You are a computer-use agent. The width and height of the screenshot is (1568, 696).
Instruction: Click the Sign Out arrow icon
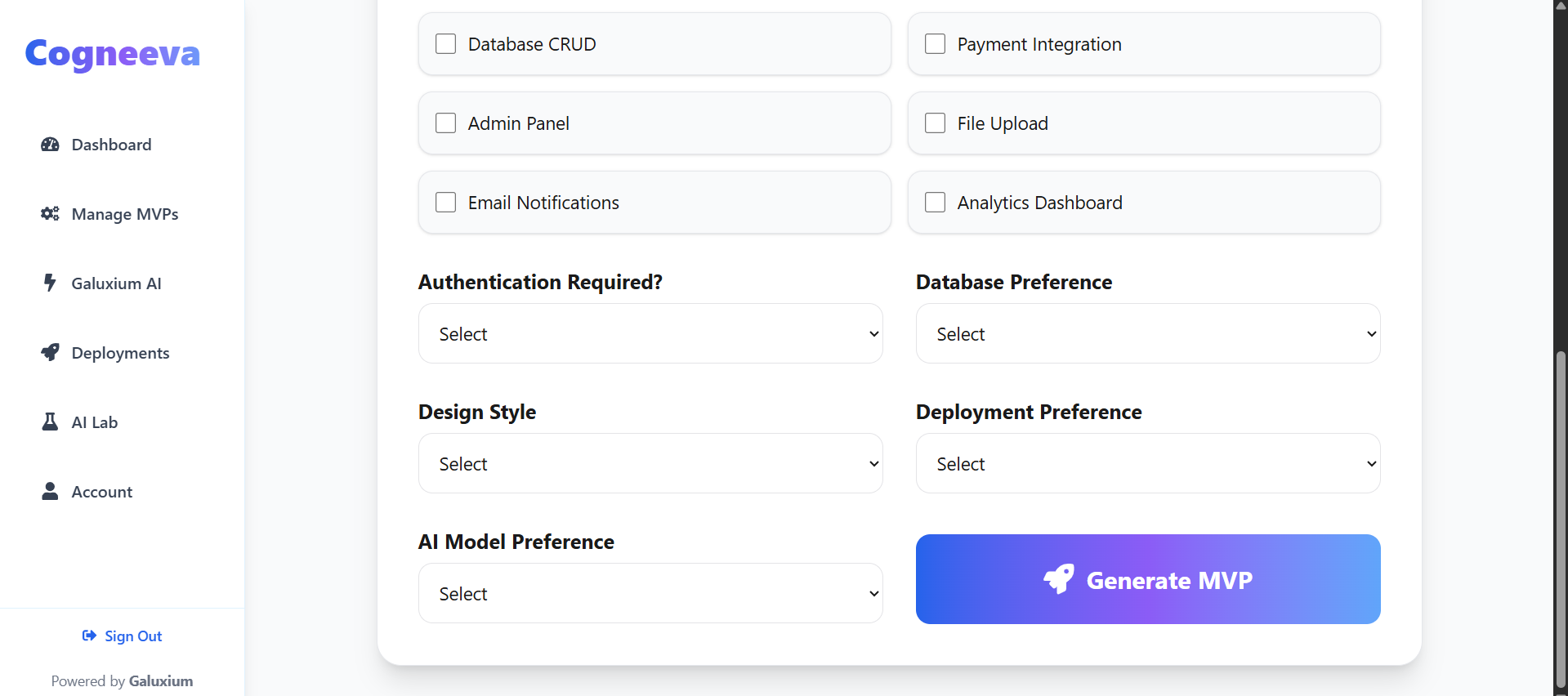point(89,636)
